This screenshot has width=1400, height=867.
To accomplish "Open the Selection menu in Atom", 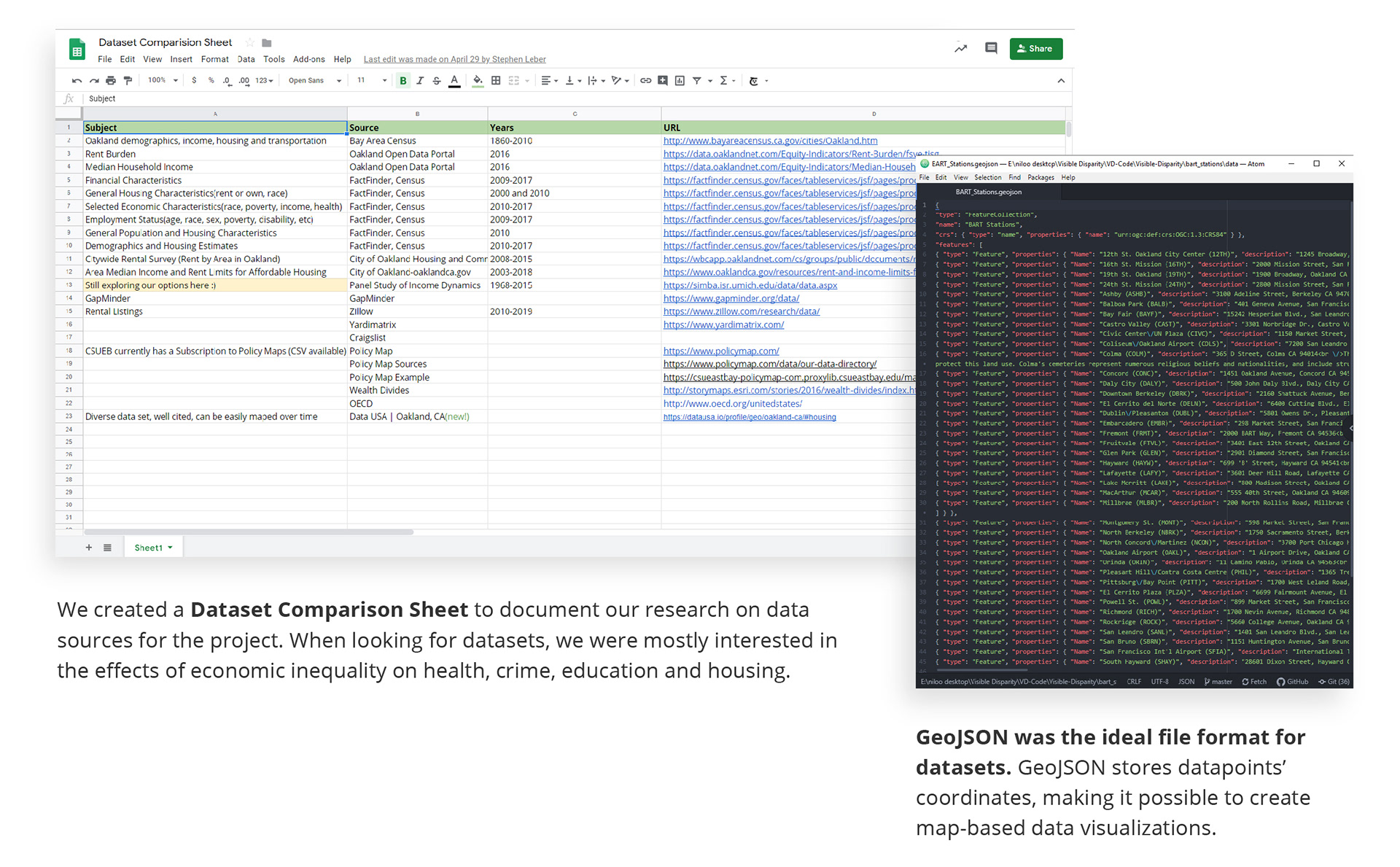I will [988, 178].
